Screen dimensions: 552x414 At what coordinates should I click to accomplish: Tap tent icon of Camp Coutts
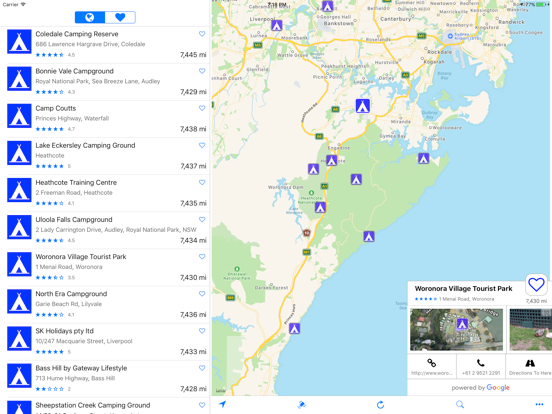coord(19,116)
